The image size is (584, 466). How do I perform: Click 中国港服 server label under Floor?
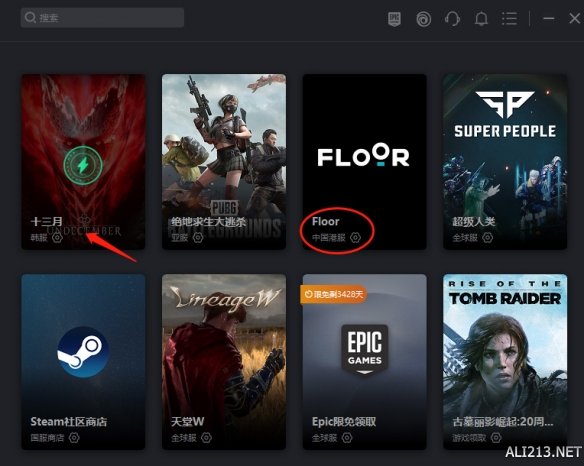(x=328, y=237)
